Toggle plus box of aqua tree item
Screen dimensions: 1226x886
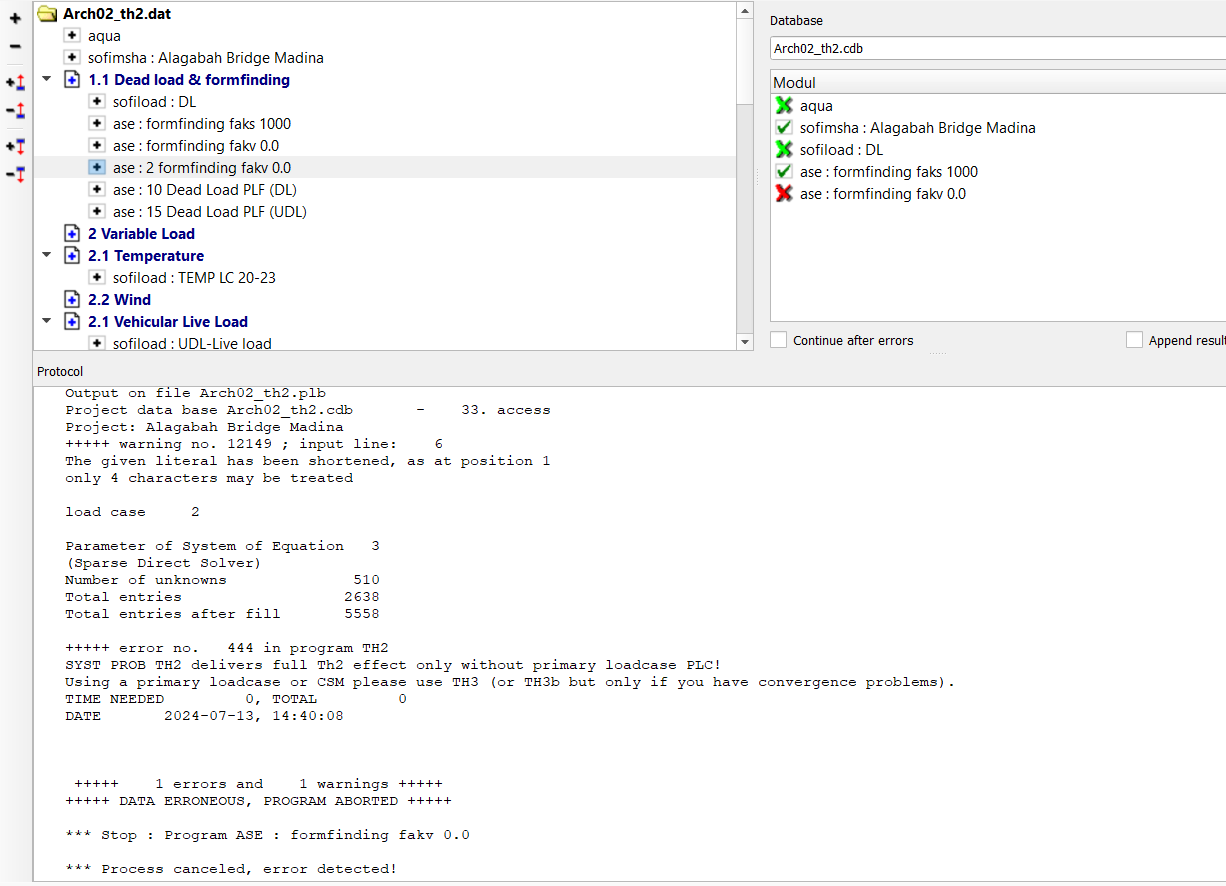(72, 35)
